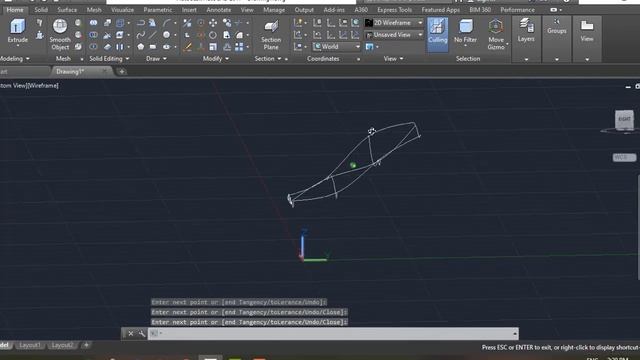Open the WCS dropdown below ViewCube
Screen dimensions: 640x360
click(x=624, y=158)
